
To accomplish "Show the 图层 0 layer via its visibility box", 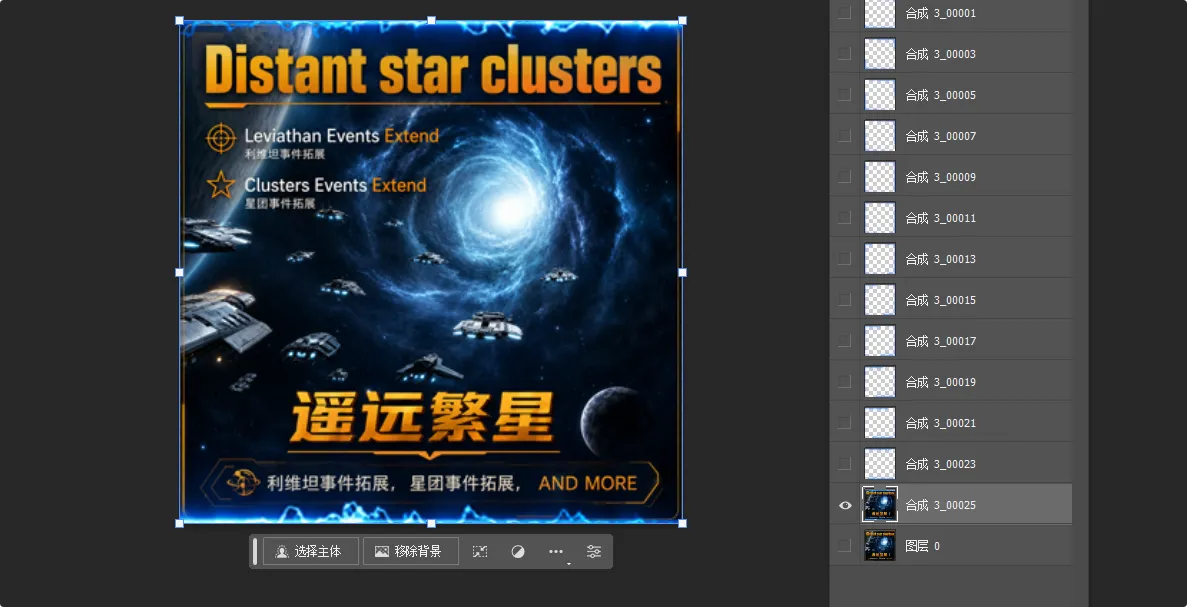I will 845,546.
